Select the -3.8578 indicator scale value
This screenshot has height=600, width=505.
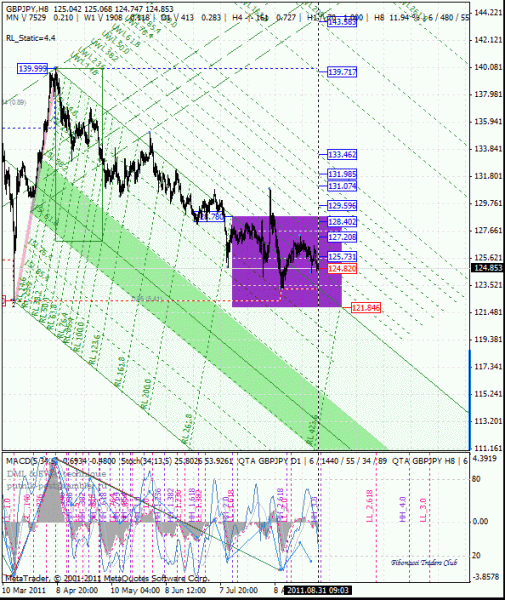[486, 577]
